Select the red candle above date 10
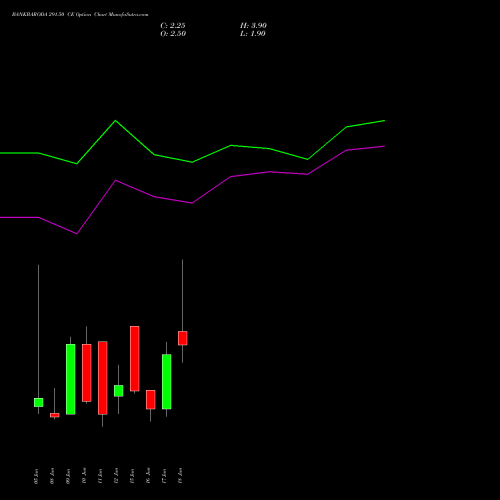Image resolution: width=500 pixels, height=500 pixels. pos(87,373)
